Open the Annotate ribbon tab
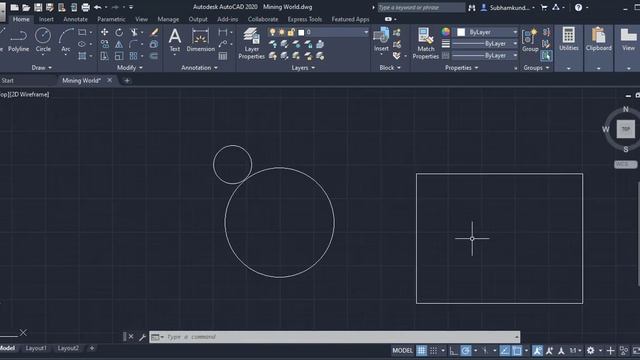Image resolution: width=640 pixels, height=360 pixels. [76, 19]
